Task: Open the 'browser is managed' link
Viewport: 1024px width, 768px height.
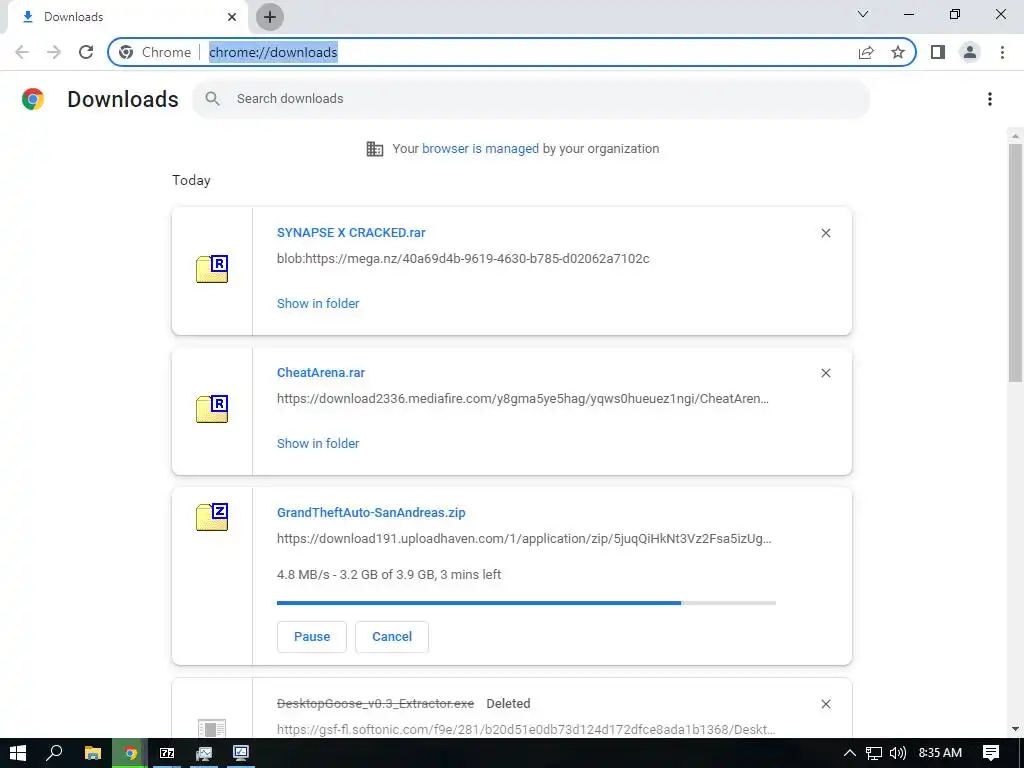Action: pos(480,149)
